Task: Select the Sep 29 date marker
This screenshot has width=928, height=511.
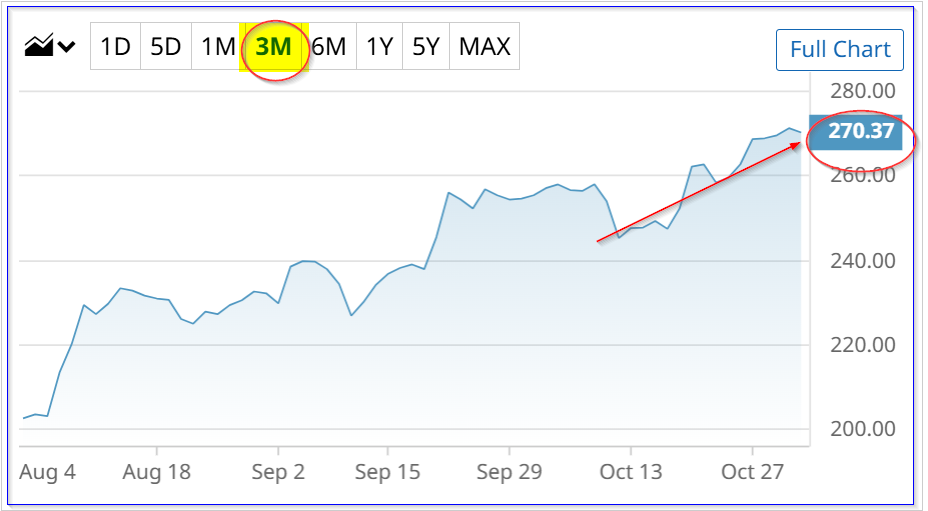Action: [508, 472]
